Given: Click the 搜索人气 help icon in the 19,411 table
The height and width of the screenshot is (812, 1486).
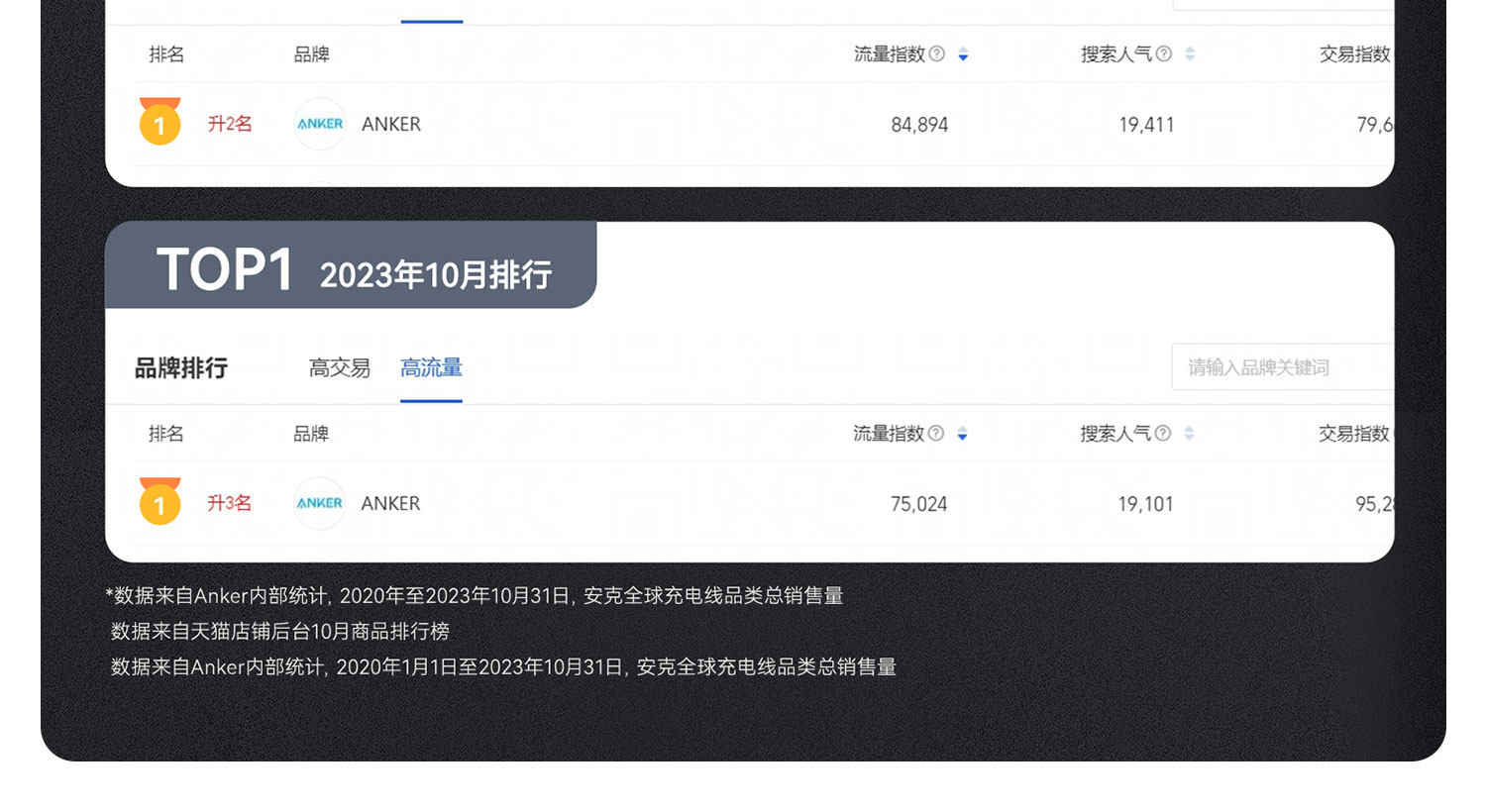Looking at the screenshot, I should (x=1164, y=53).
